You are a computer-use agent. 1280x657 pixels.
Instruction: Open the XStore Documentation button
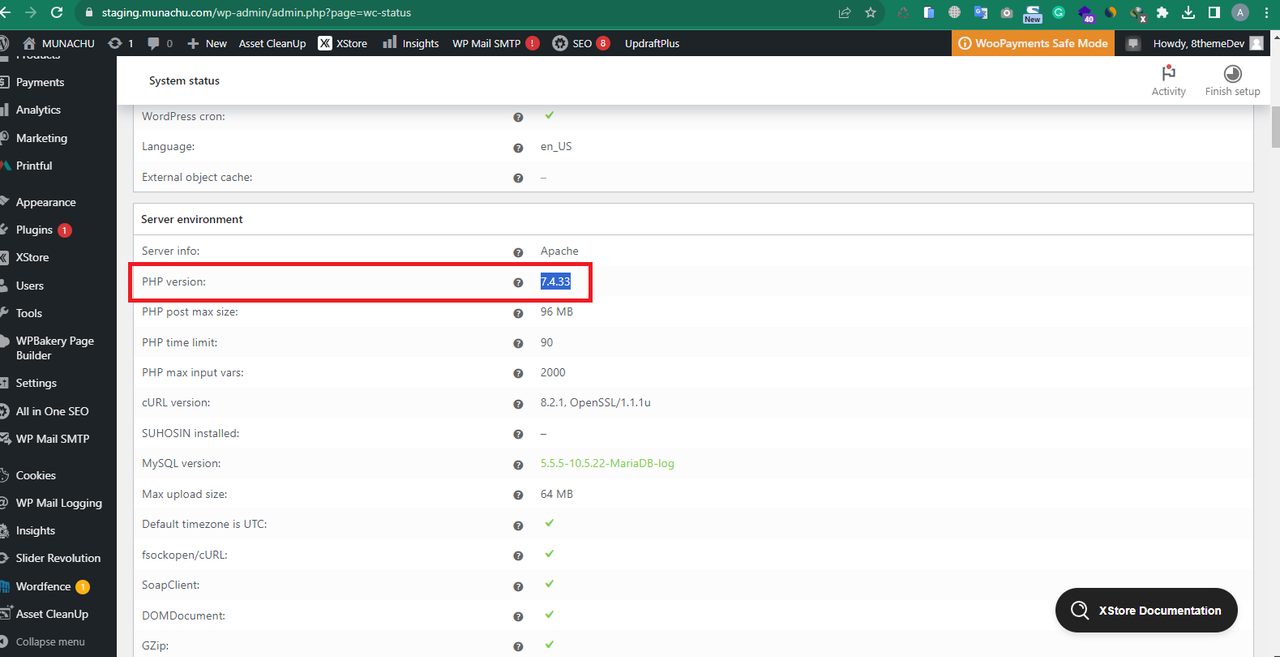click(x=1146, y=610)
